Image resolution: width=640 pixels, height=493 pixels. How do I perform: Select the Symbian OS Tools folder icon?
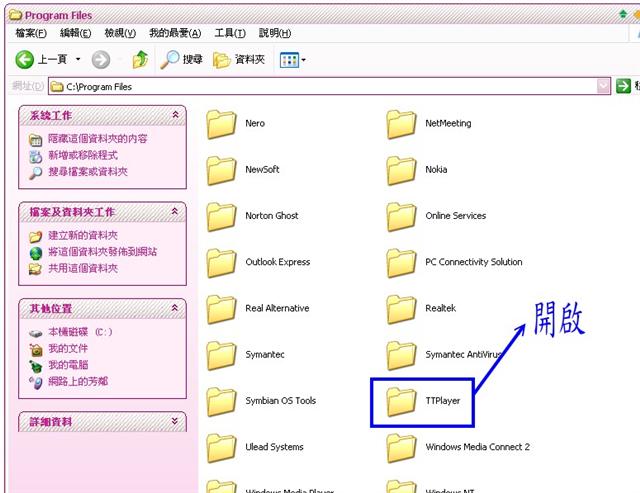(x=221, y=401)
